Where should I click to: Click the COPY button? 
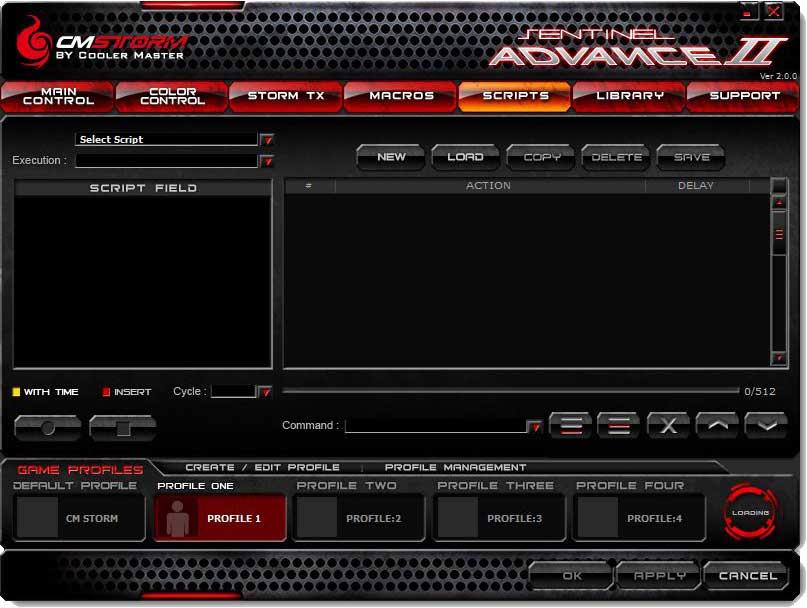point(541,157)
